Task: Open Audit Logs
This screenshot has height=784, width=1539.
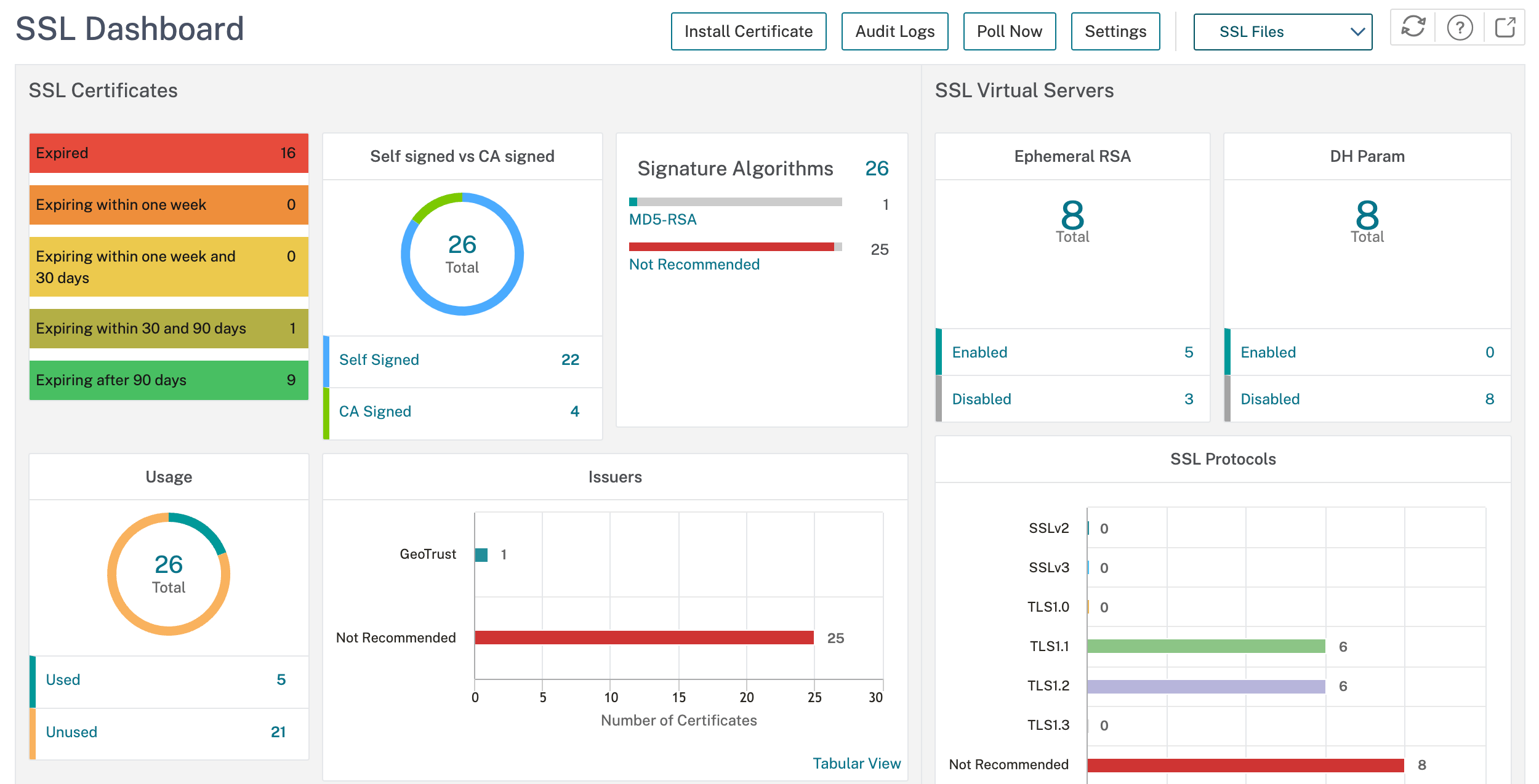Action: pos(894,31)
